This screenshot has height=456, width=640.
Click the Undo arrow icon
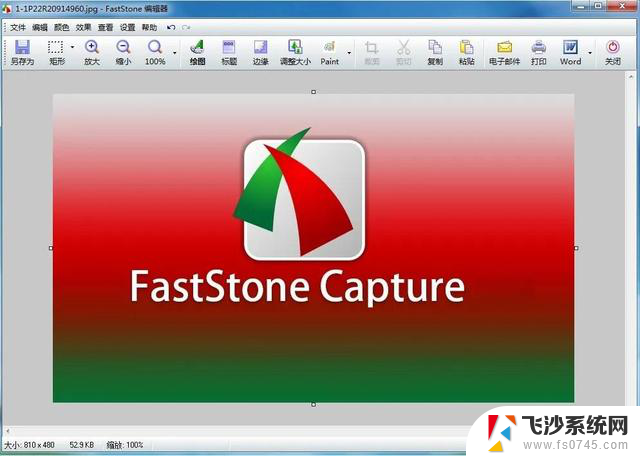pyautogui.click(x=171, y=27)
